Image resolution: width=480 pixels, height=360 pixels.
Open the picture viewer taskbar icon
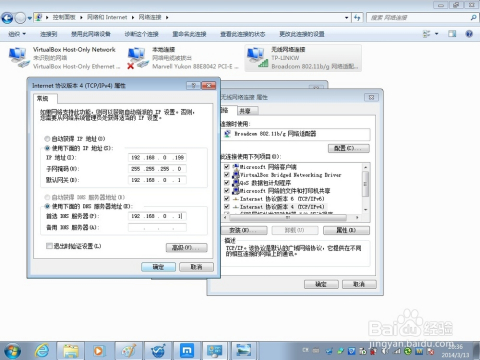pos(243,351)
